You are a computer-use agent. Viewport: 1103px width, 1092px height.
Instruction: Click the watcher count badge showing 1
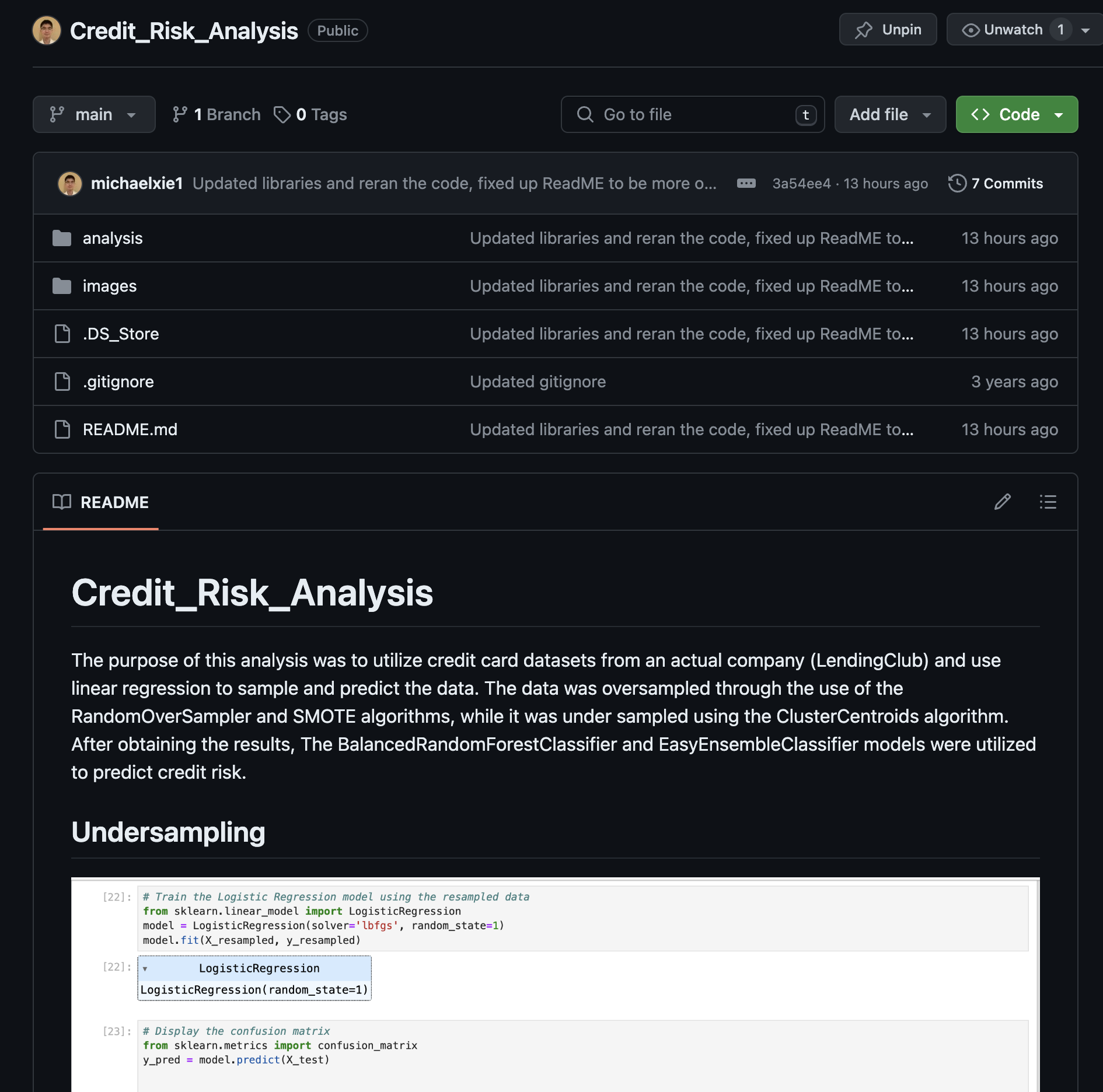coord(1060,30)
